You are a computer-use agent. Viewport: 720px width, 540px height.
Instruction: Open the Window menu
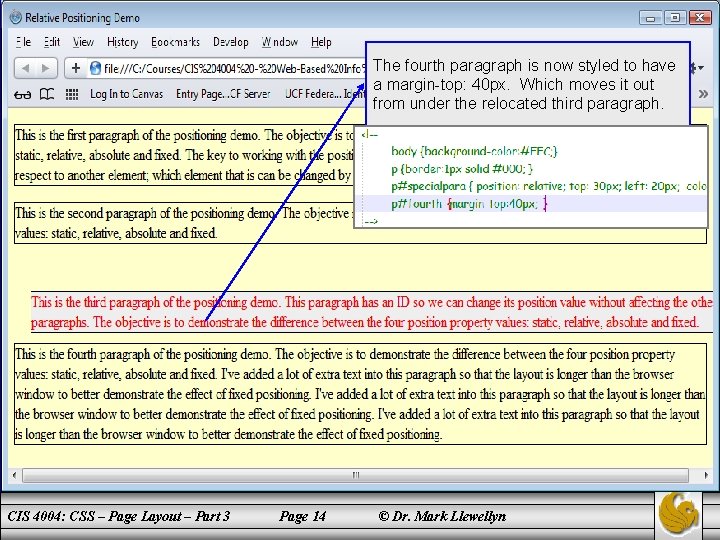tap(280, 42)
